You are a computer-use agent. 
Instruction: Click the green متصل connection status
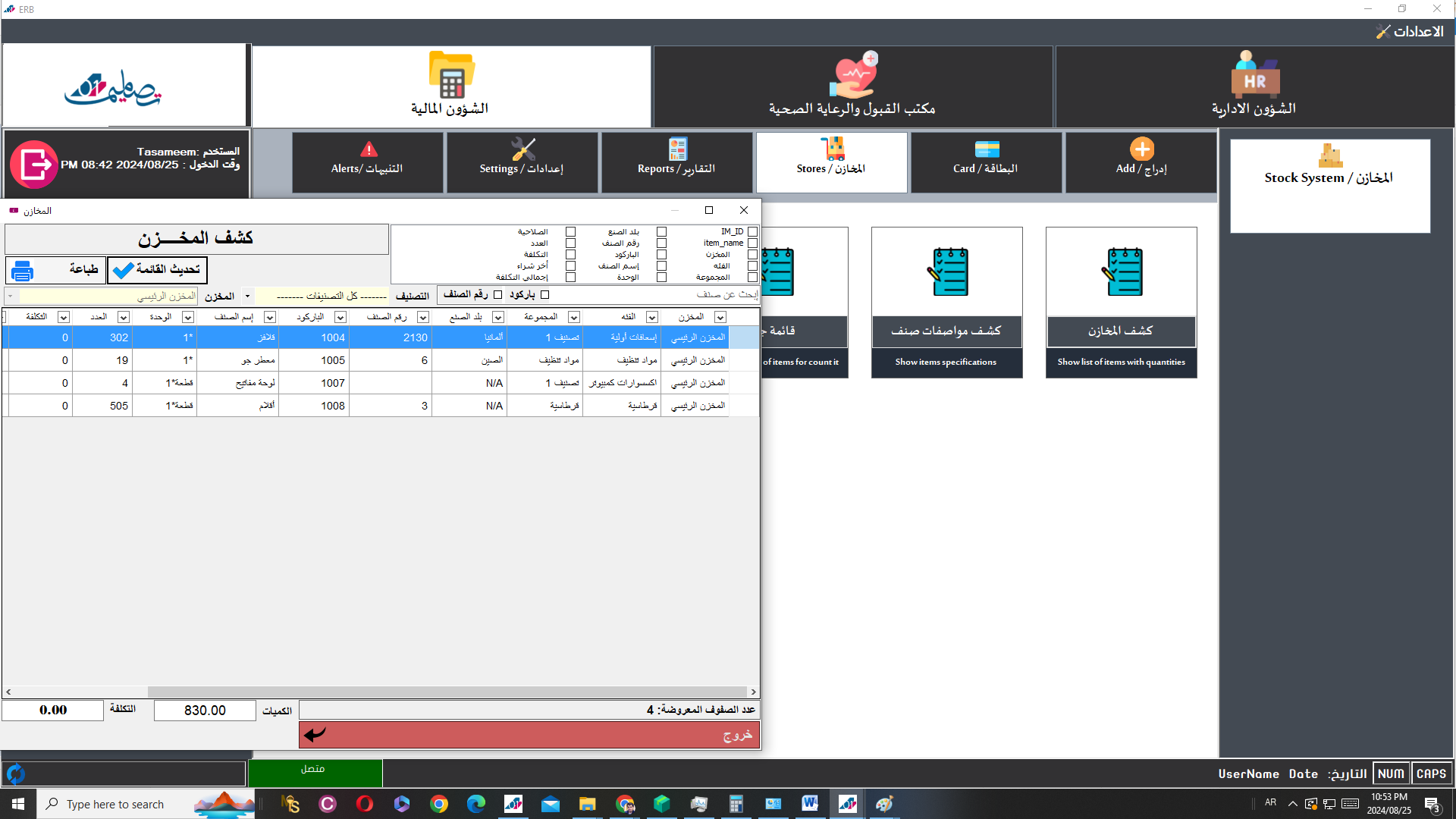tap(315, 773)
